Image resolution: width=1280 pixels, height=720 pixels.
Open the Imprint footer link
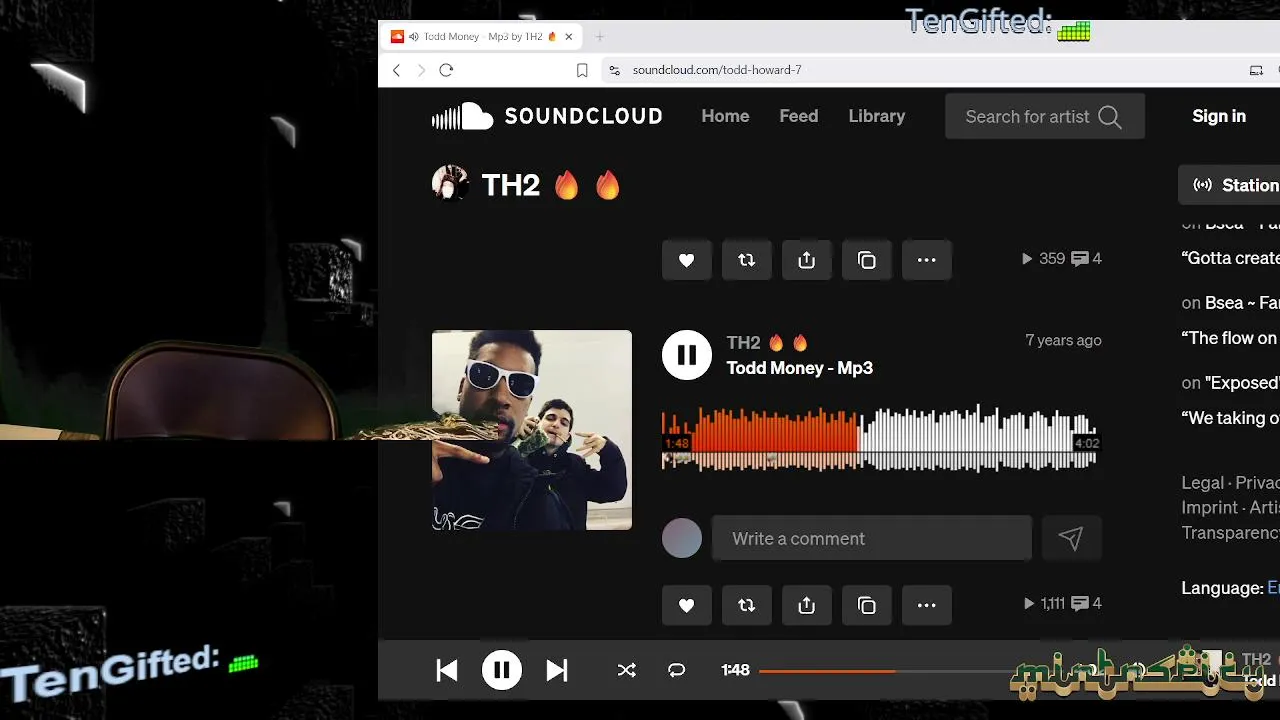[x=1210, y=508]
